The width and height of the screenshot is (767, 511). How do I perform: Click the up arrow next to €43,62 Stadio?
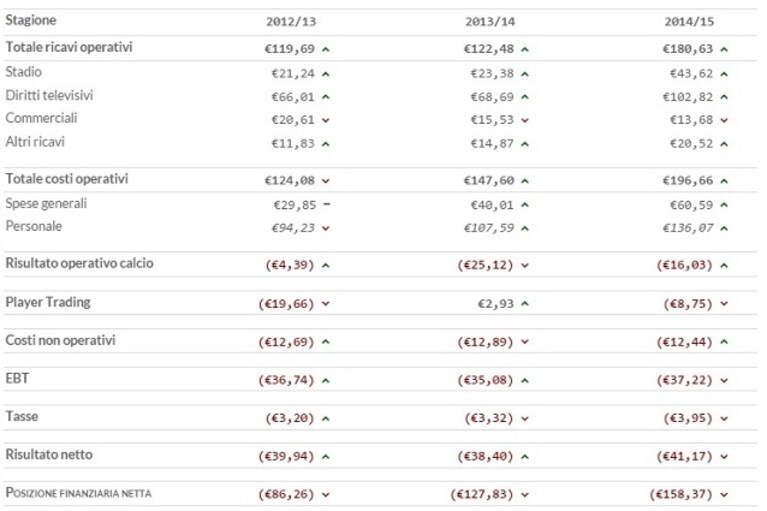(724, 74)
